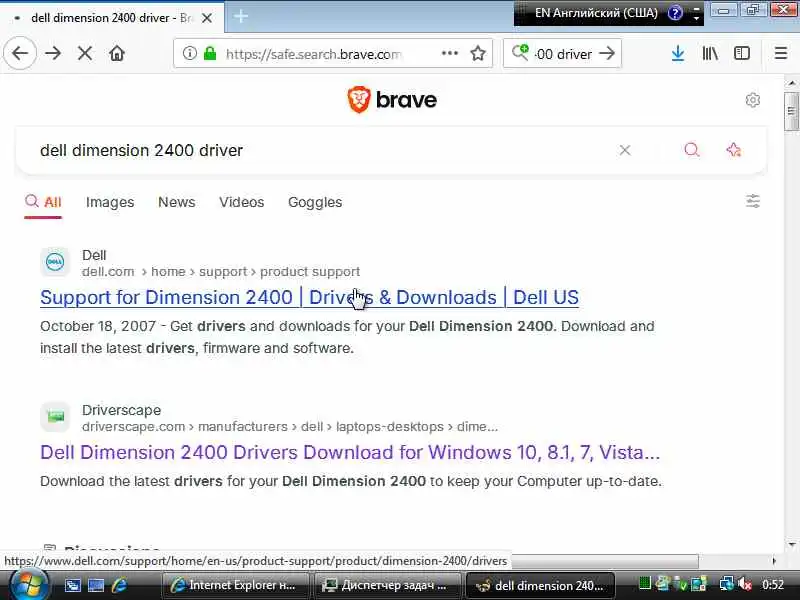
Task: Open Support for Dimension 2400 Dell link
Action: [x=309, y=297]
